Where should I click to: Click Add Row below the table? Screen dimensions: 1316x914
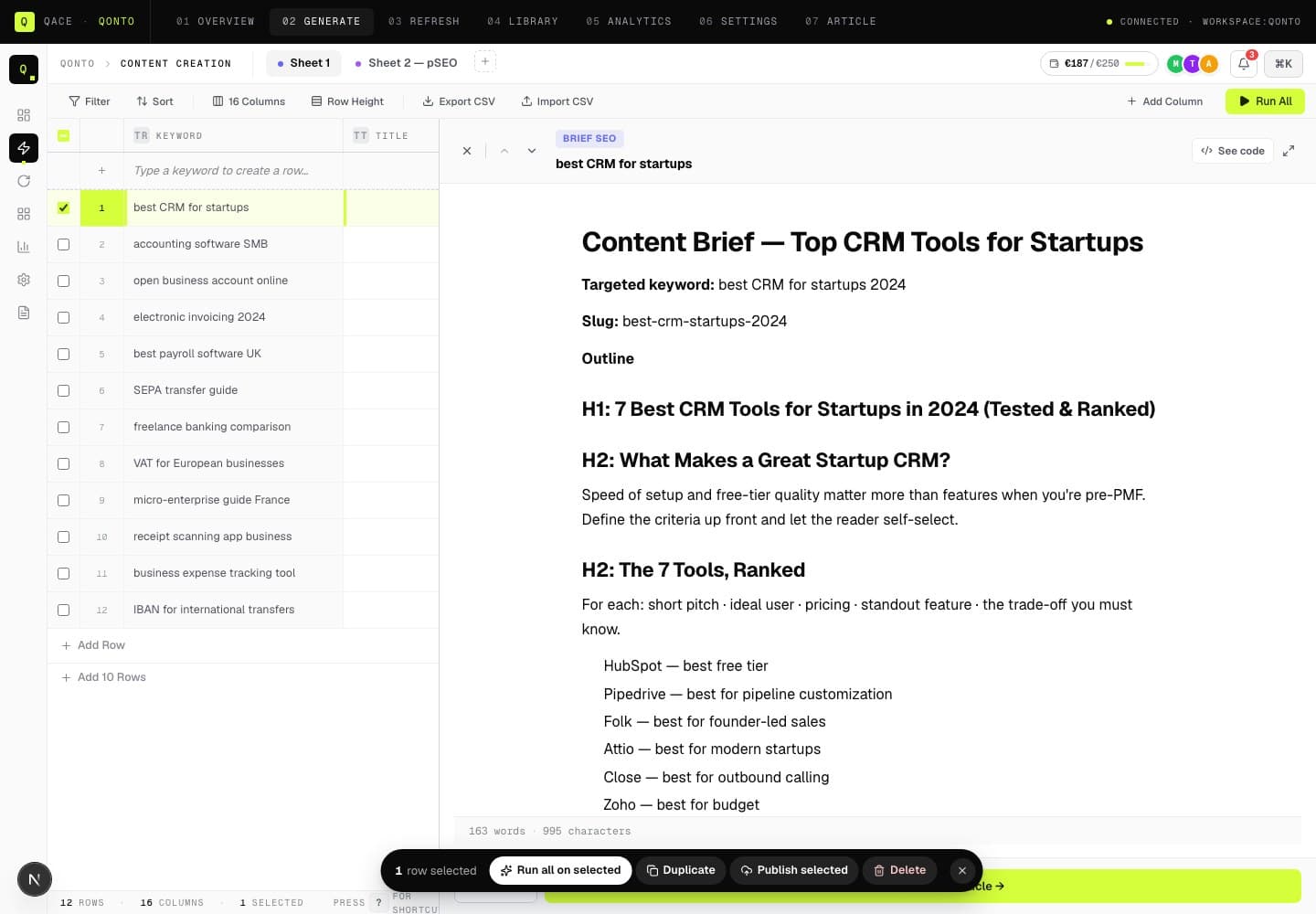(93, 645)
